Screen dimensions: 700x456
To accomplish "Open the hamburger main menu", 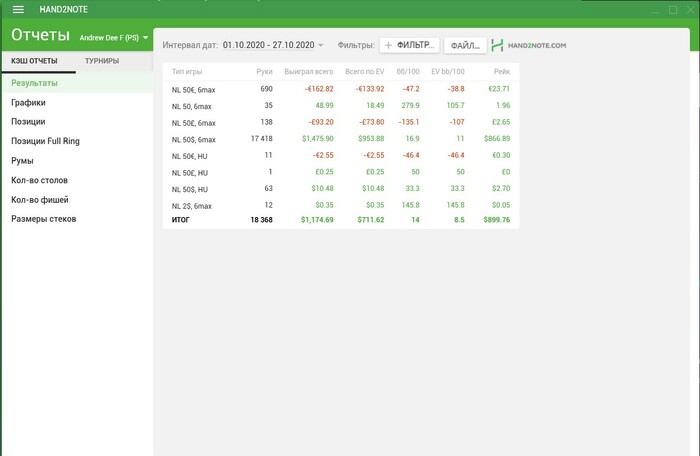I will coord(18,9).
